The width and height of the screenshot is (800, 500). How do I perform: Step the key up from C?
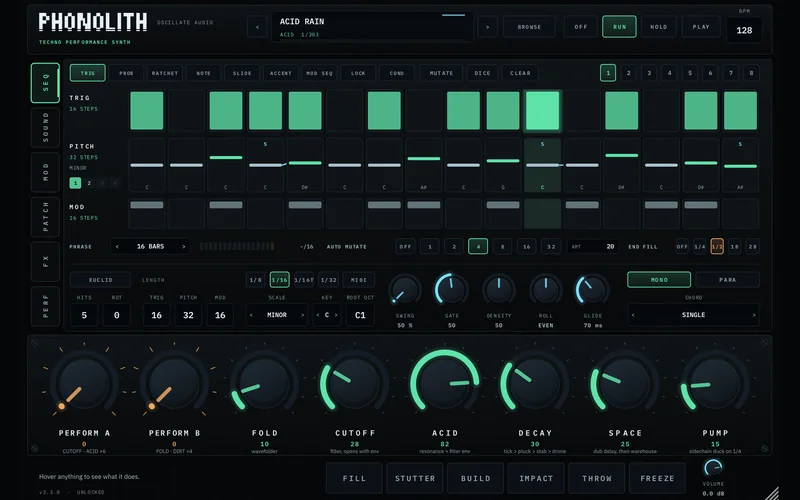tap(336, 315)
